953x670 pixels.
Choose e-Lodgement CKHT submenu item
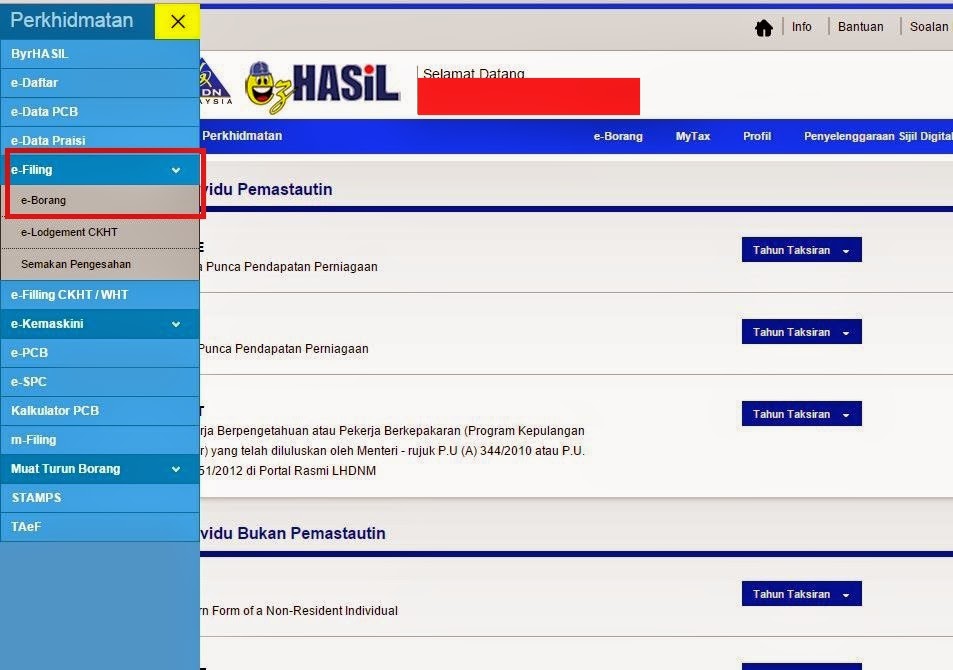click(100, 232)
